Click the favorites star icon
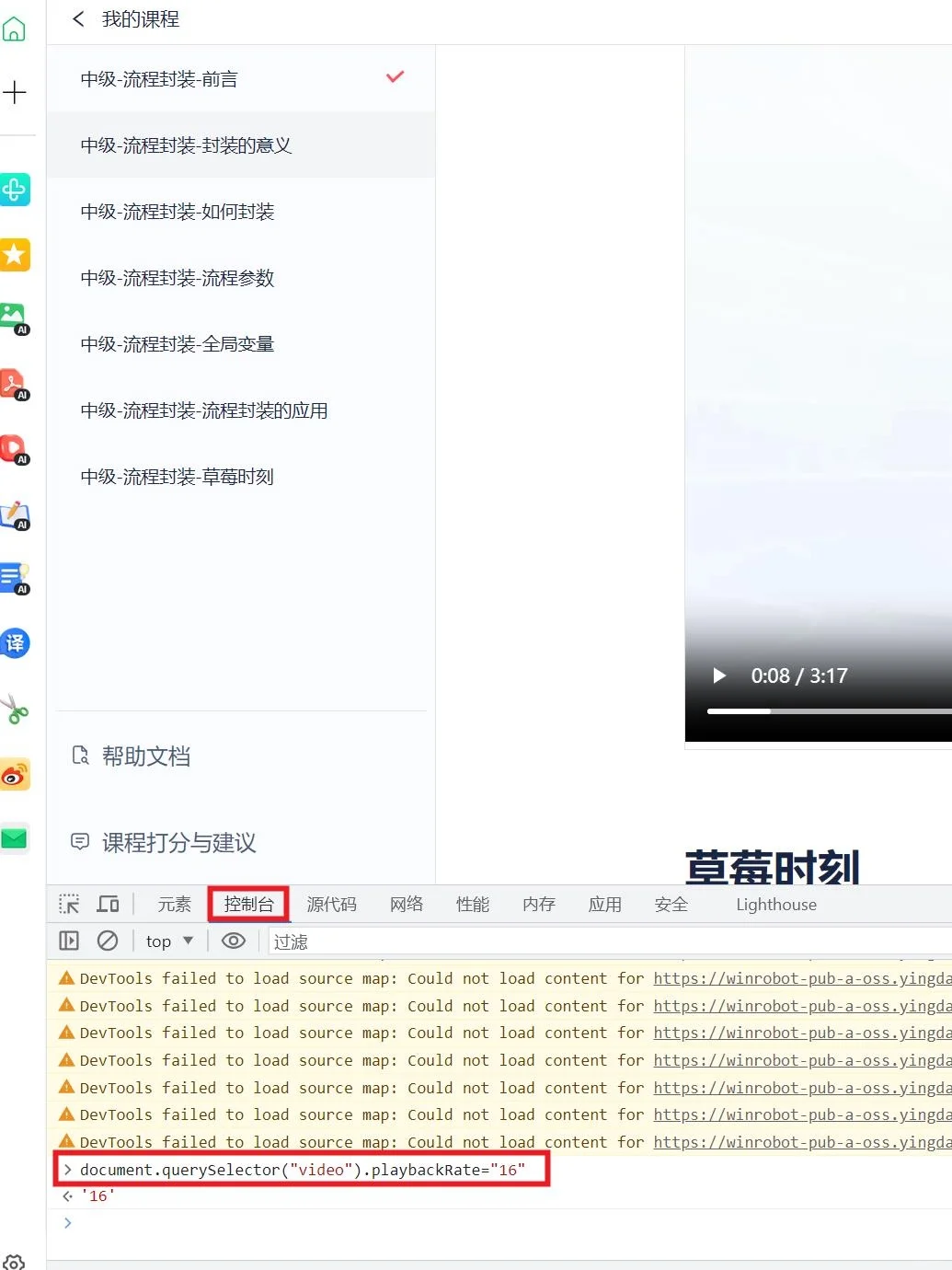 point(16,255)
